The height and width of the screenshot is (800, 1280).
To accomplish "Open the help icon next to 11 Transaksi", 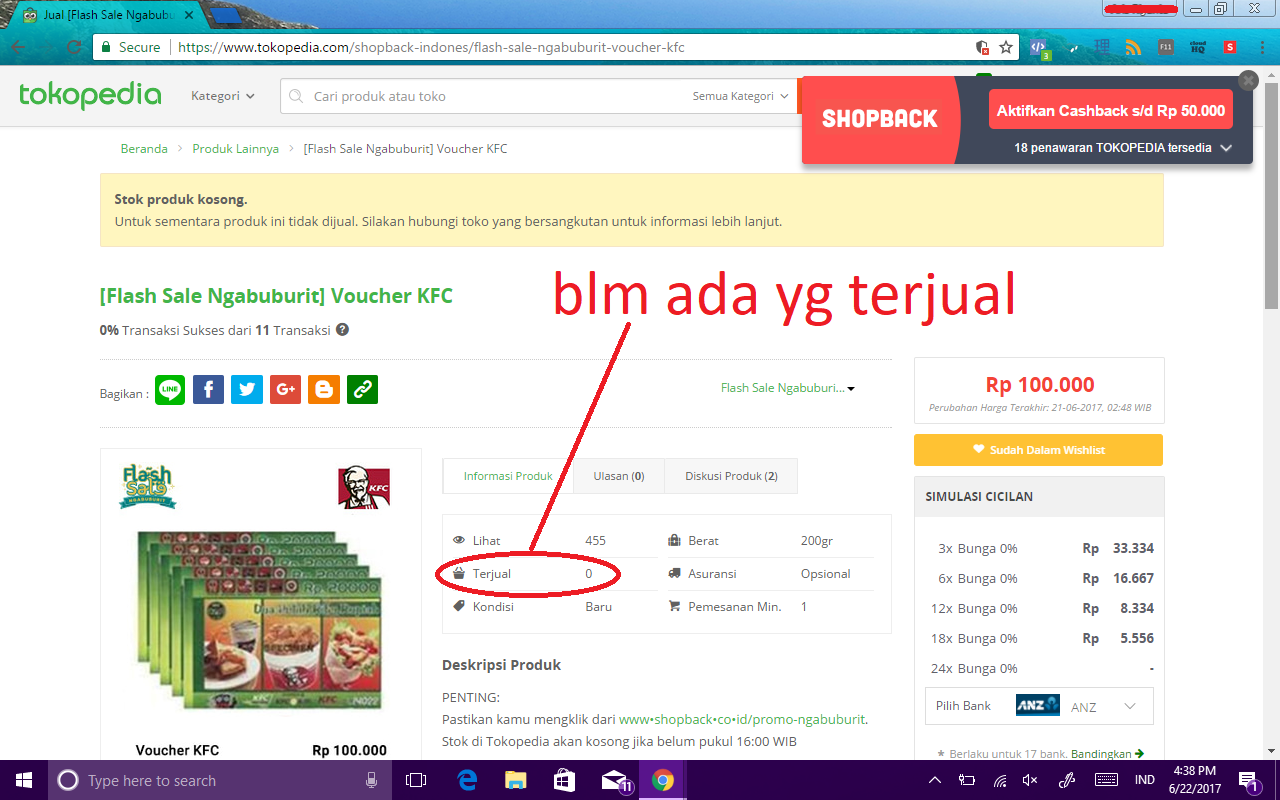I will click(342, 330).
